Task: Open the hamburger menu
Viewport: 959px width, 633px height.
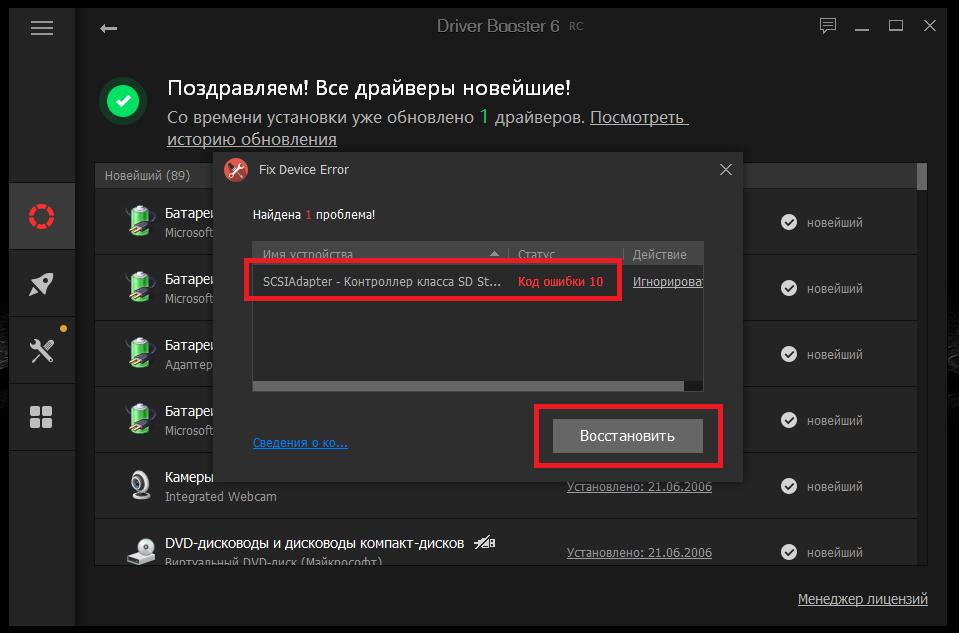Action: (42, 28)
